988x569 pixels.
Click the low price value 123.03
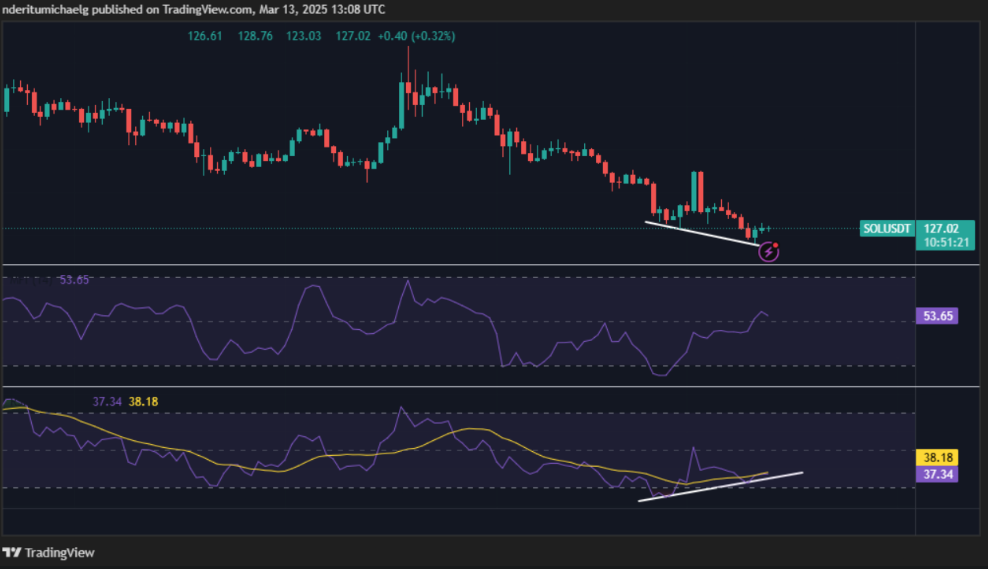pyautogui.click(x=304, y=36)
